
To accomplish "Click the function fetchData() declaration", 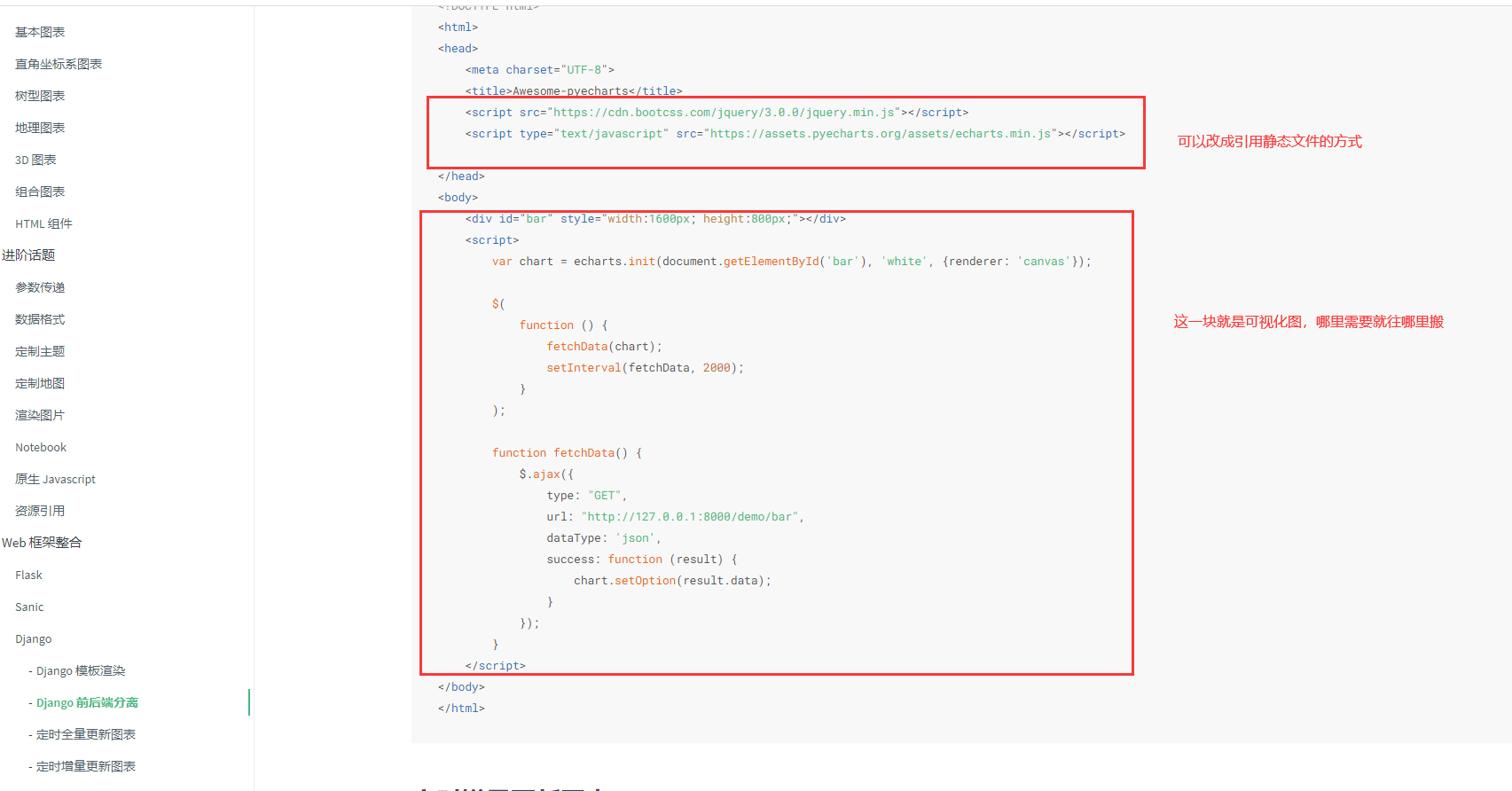I will [x=567, y=453].
